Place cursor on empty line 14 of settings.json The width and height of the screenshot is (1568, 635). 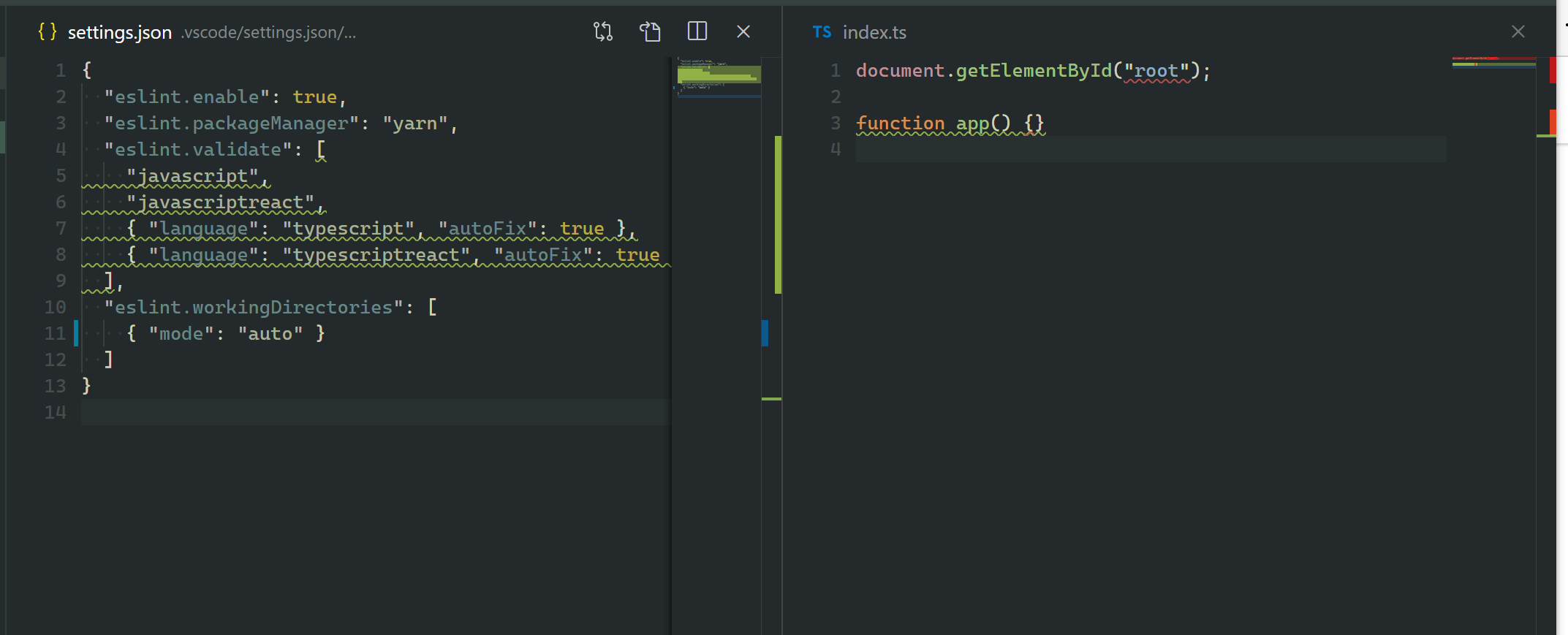click(376, 412)
